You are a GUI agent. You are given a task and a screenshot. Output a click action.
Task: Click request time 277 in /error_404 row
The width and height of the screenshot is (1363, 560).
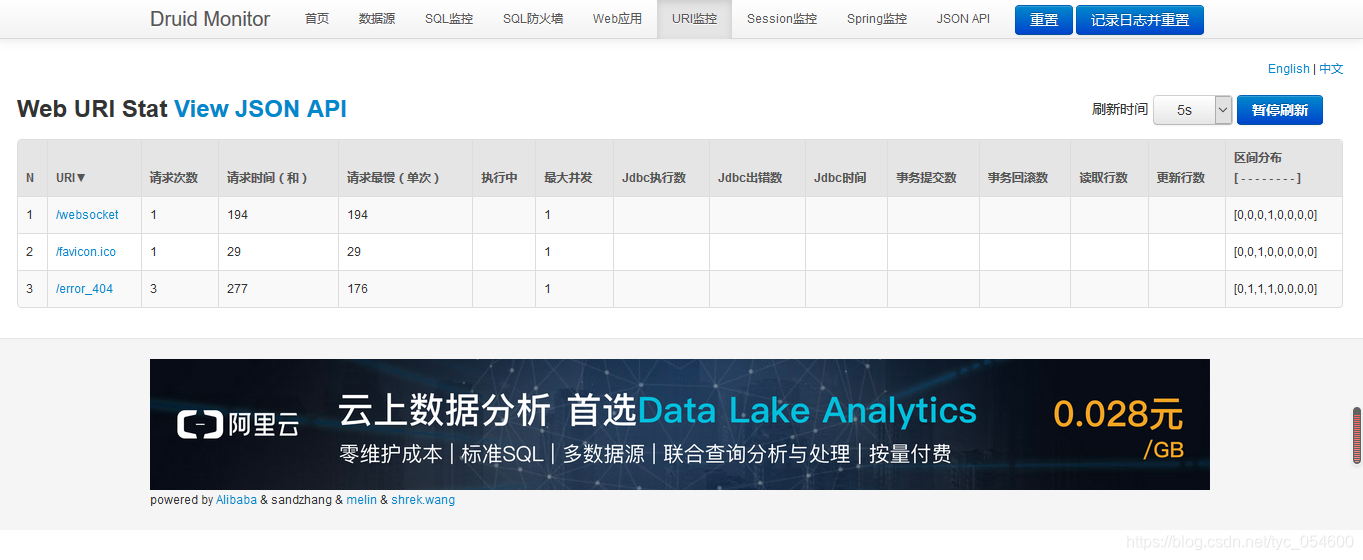(x=237, y=289)
